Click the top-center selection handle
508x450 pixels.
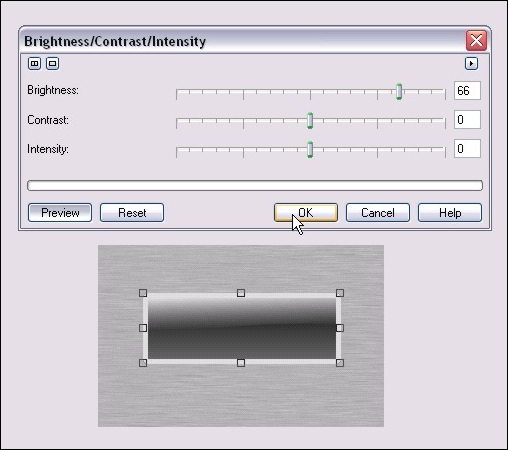pos(241,293)
